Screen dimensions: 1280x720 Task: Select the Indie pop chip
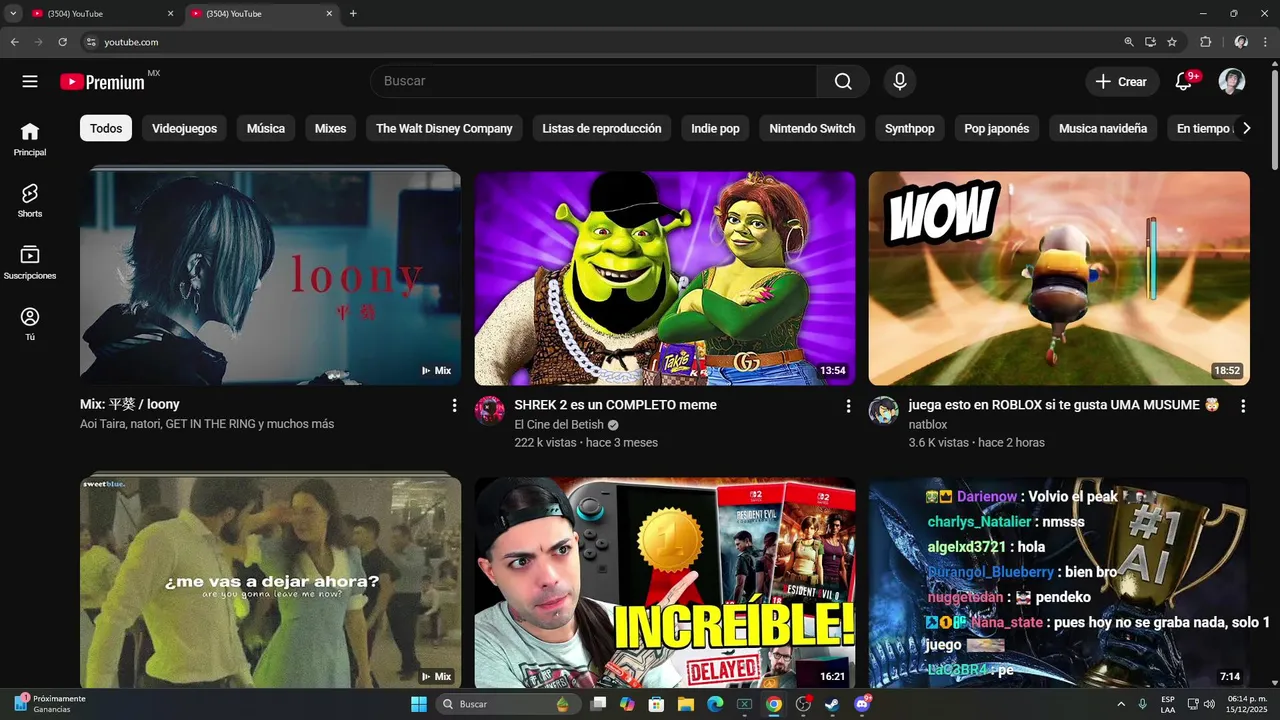coord(715,128)
